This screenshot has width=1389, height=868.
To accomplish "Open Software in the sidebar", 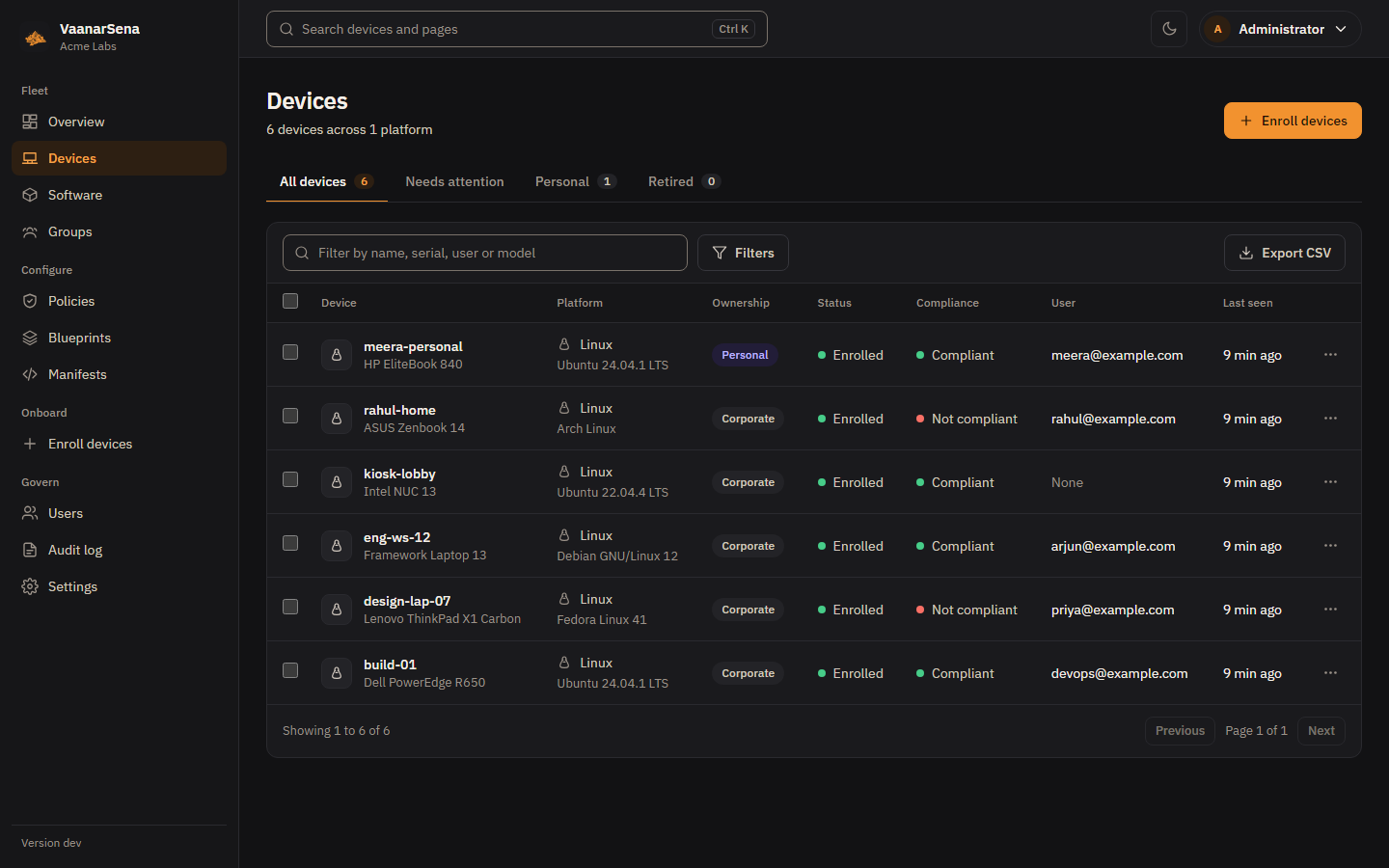I will (119, 195).
